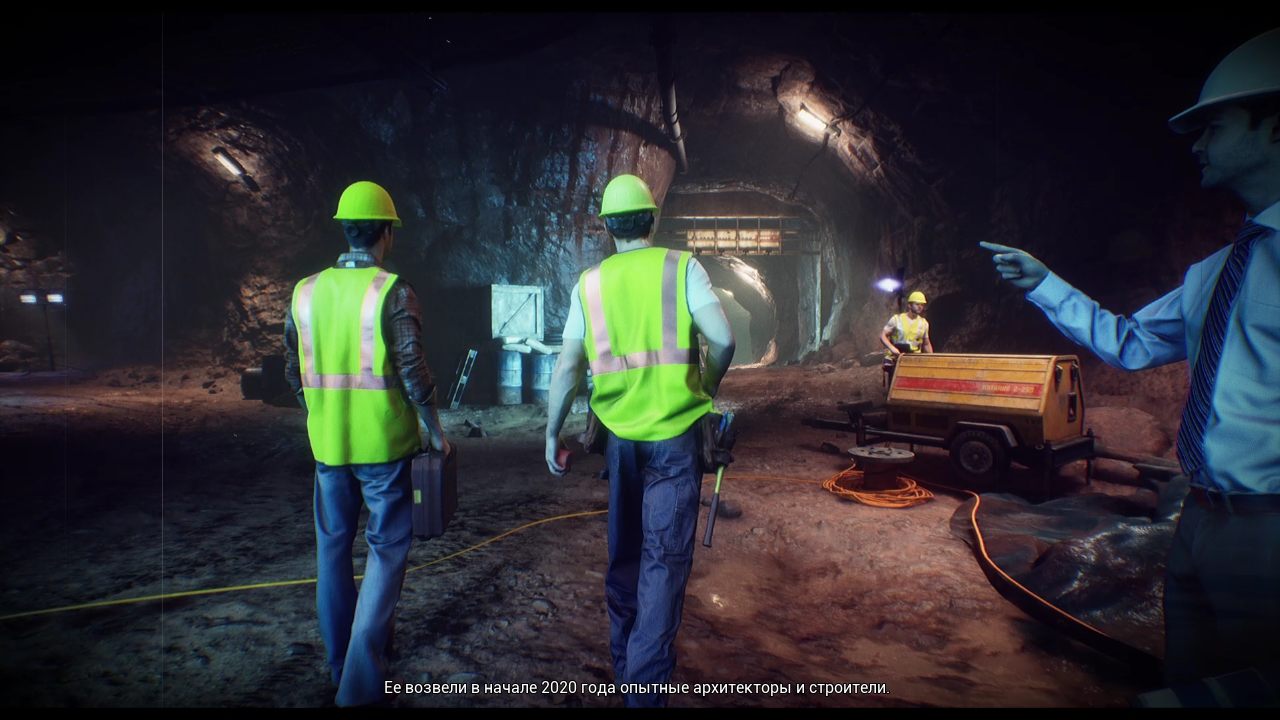The image size is (1280, 720).
Task: Click the middle worker's green hard hat
Action: click(628, 195)
